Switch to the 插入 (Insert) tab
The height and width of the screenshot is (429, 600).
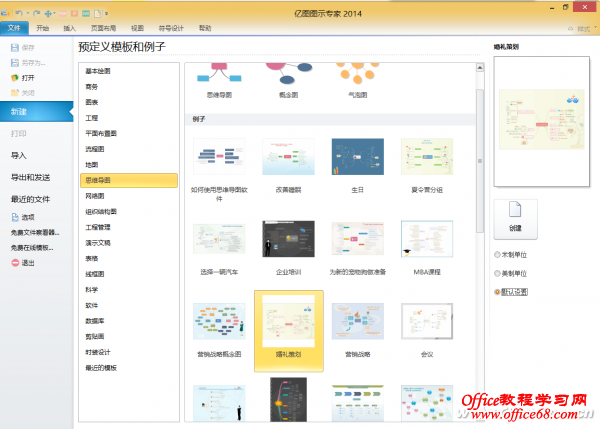coord(69,28)
